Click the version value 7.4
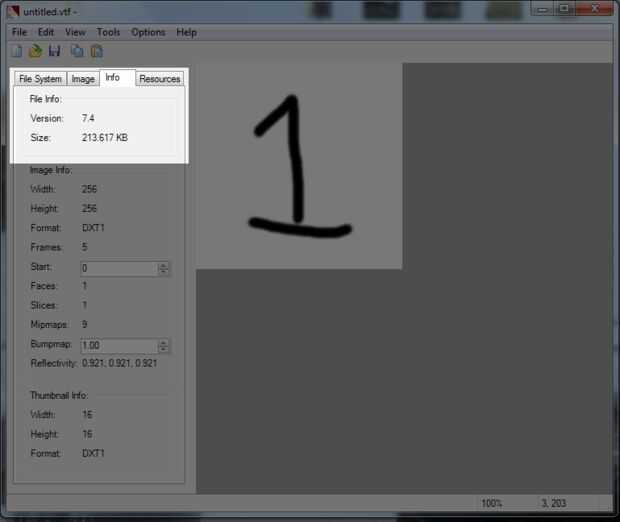This screenshot has width=620, height=522. point(88,118)
